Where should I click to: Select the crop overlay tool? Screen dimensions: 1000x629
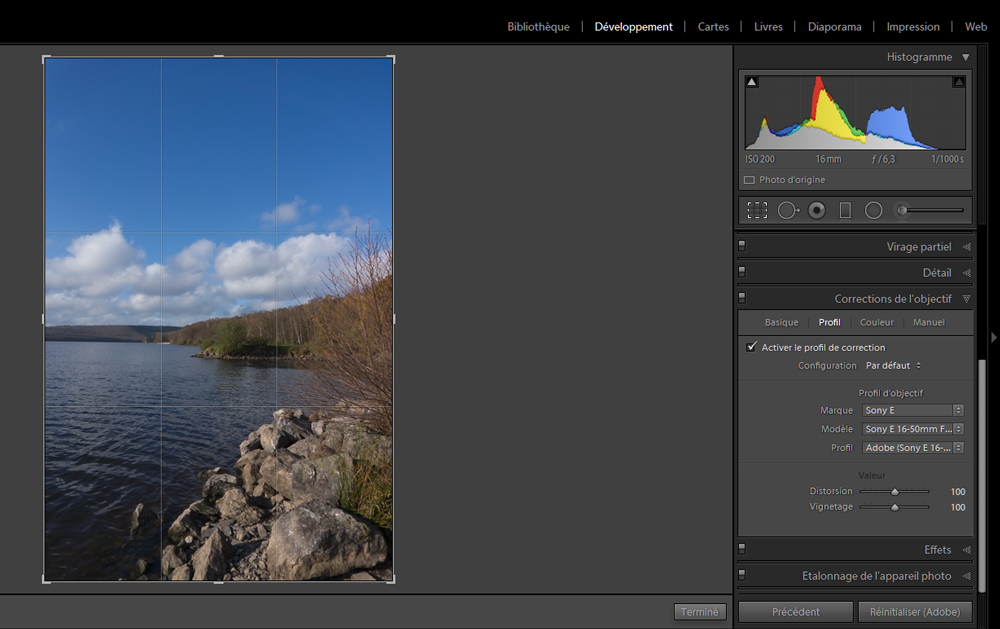757,210
